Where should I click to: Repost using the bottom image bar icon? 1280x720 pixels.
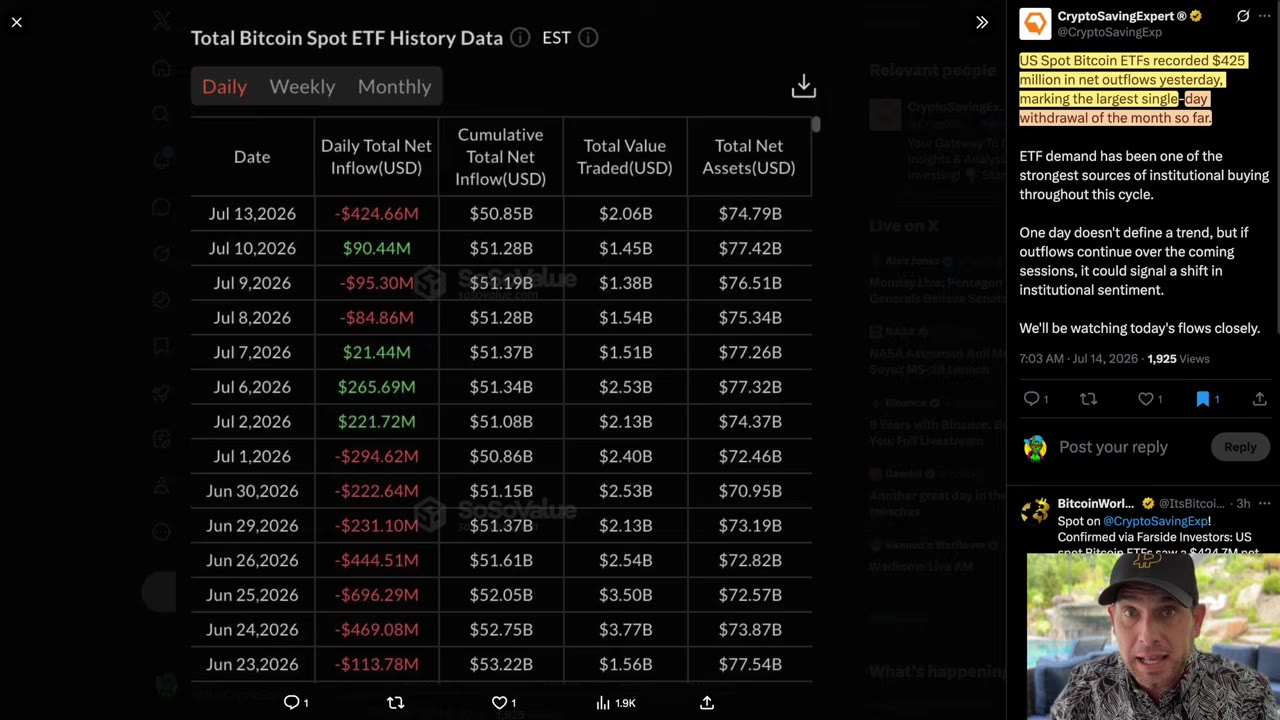(395, 703)
